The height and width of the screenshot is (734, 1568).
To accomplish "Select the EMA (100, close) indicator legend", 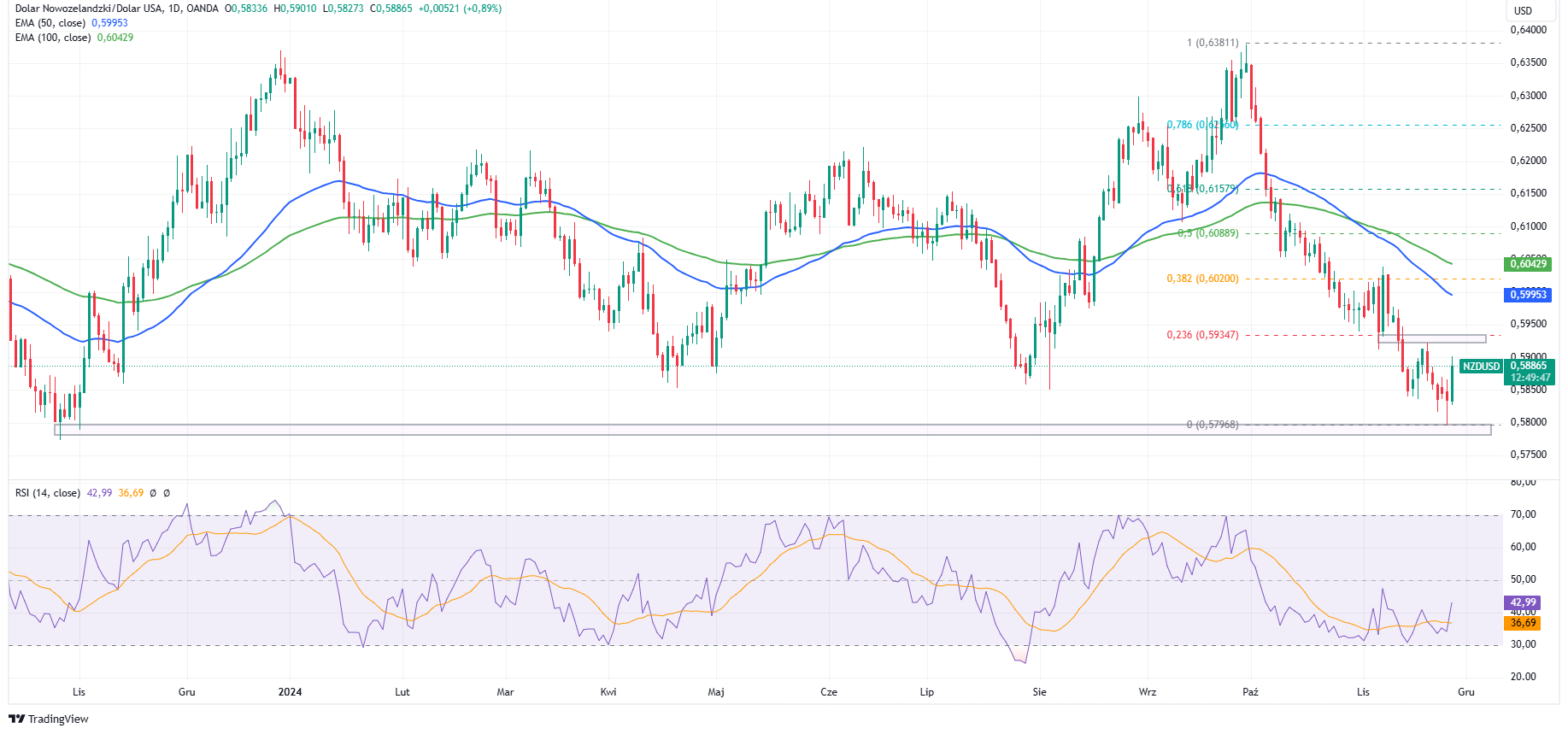I will 53,38.
